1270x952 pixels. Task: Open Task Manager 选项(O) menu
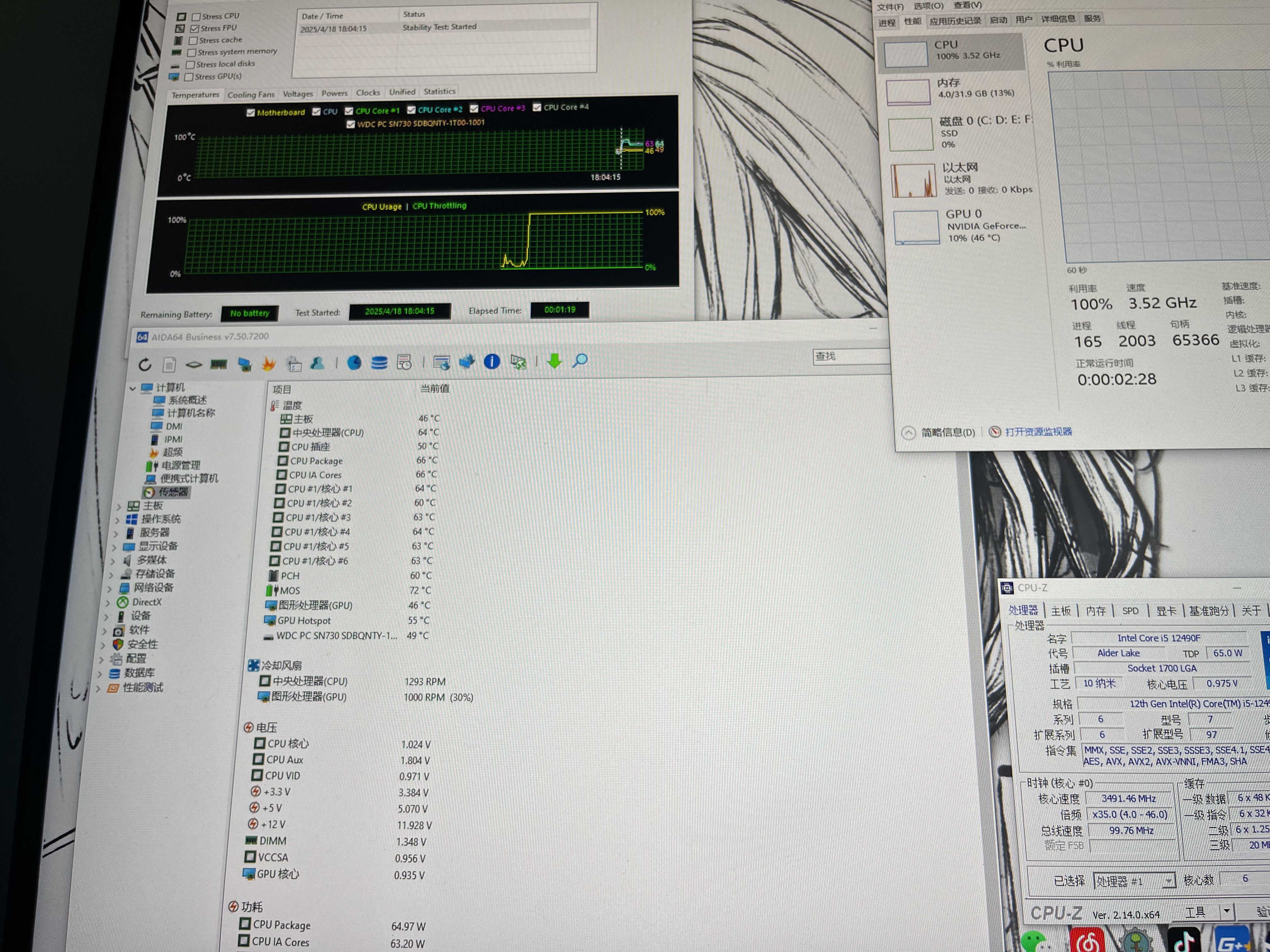pyautogui.click(x=928, y=6)
